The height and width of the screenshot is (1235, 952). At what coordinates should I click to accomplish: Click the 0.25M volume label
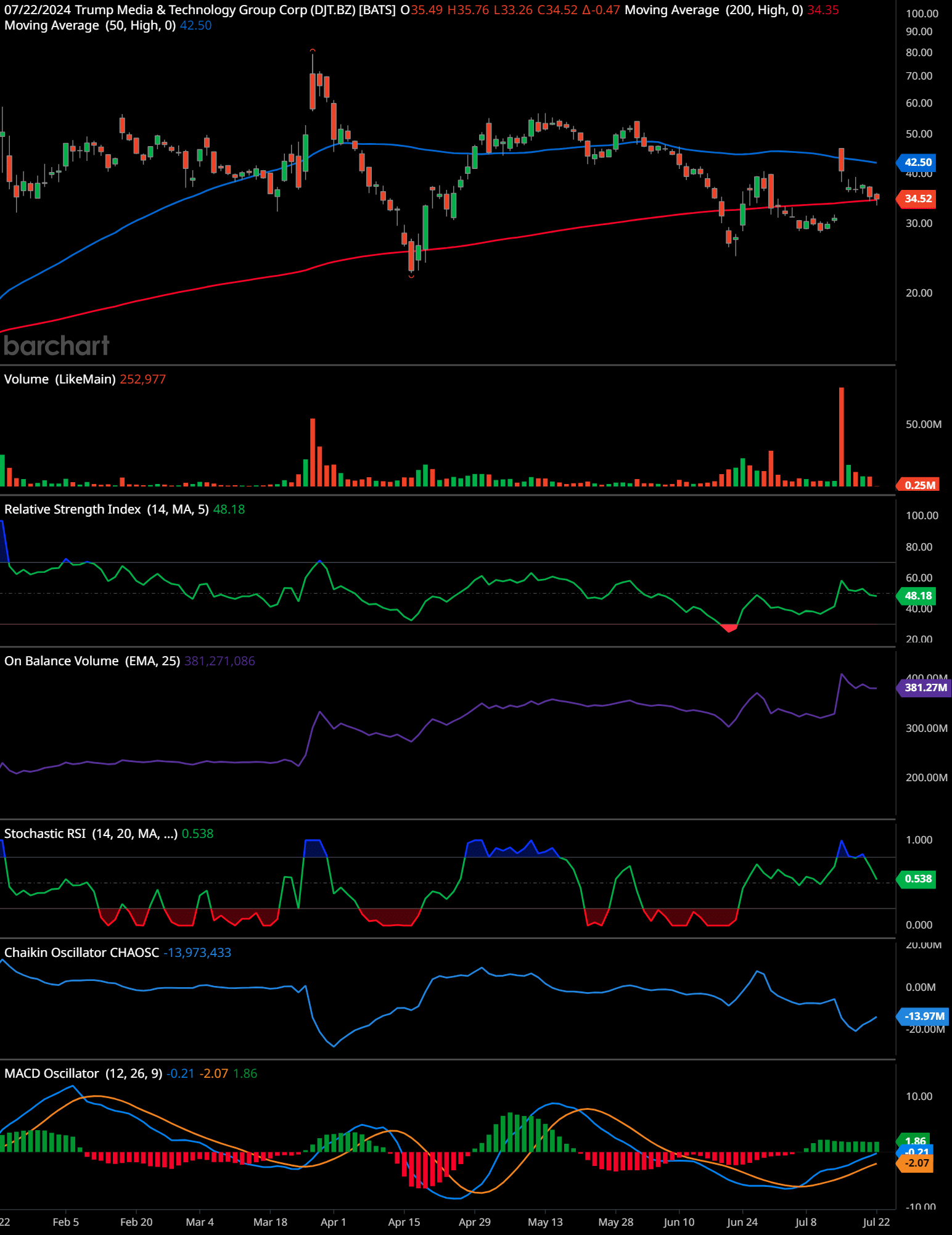[919, 485]
